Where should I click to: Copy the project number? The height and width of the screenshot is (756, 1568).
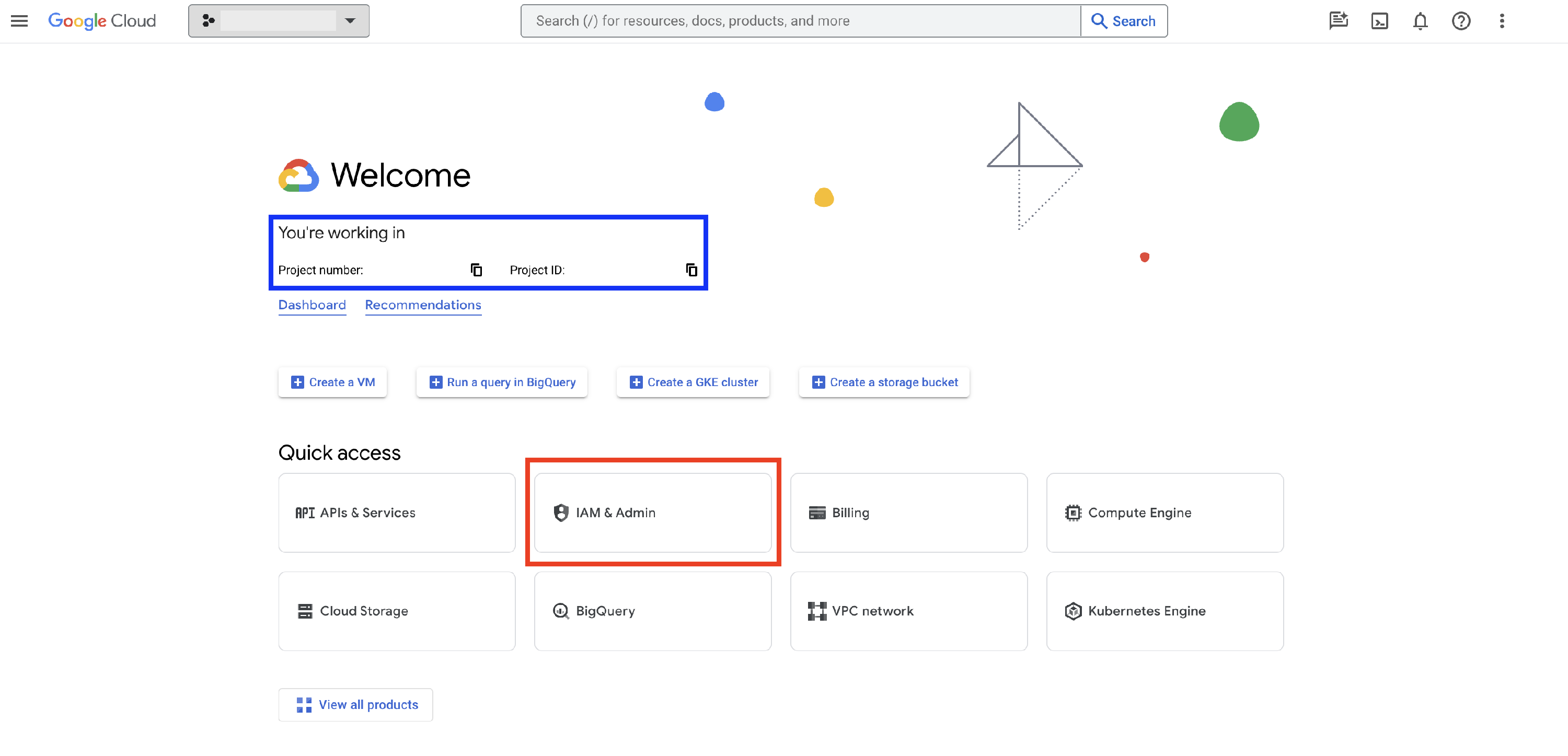[x=476, y=270]
